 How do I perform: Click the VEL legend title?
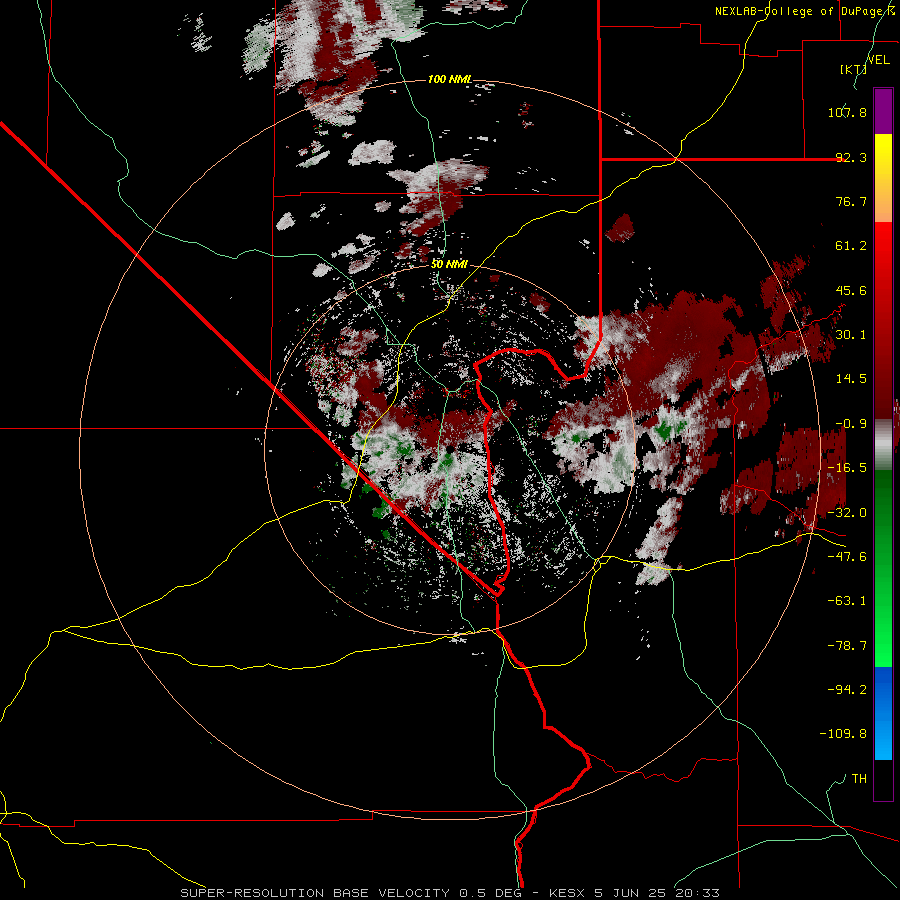878,59
